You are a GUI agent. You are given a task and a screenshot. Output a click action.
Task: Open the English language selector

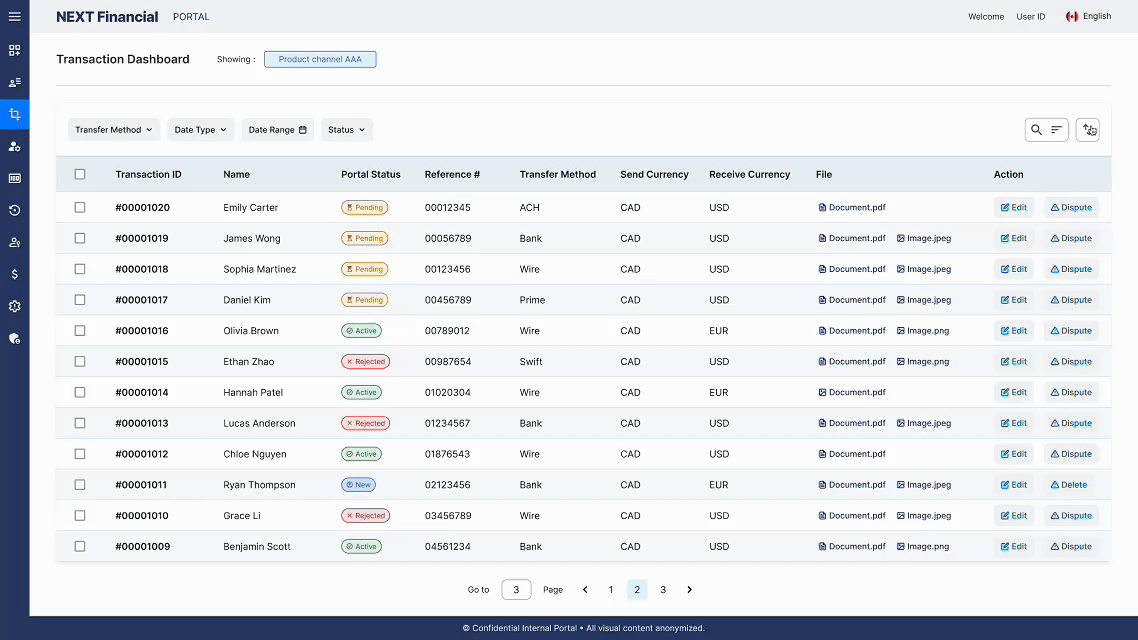click(x=1089, y=16)
